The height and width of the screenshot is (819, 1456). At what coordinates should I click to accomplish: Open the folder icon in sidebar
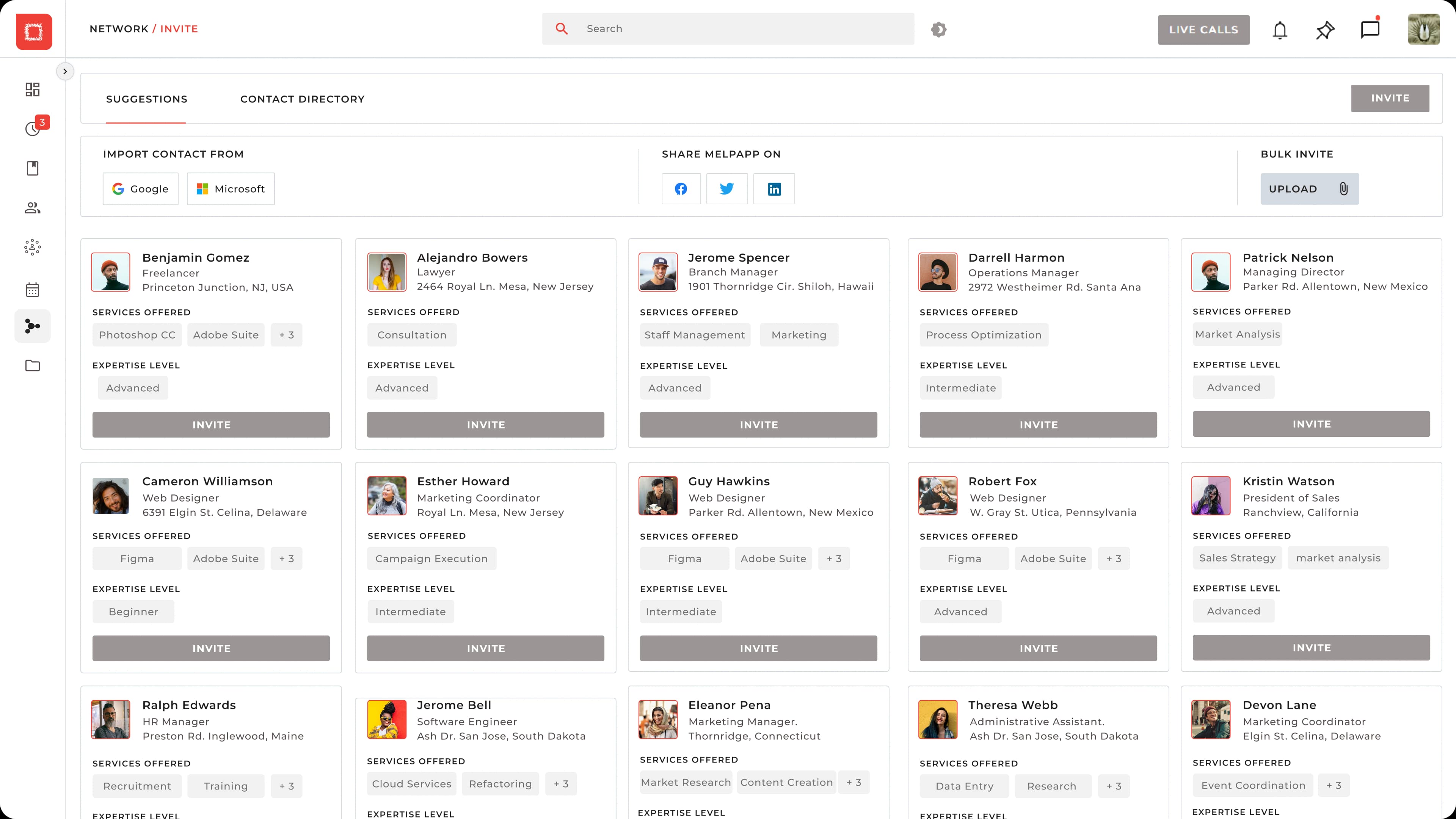(x=33, y=366)
